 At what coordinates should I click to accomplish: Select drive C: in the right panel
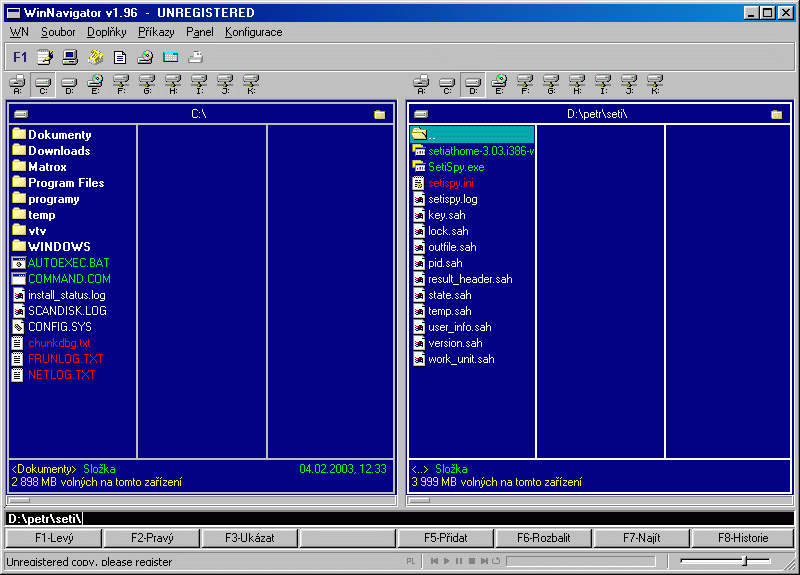click(447, 84)
